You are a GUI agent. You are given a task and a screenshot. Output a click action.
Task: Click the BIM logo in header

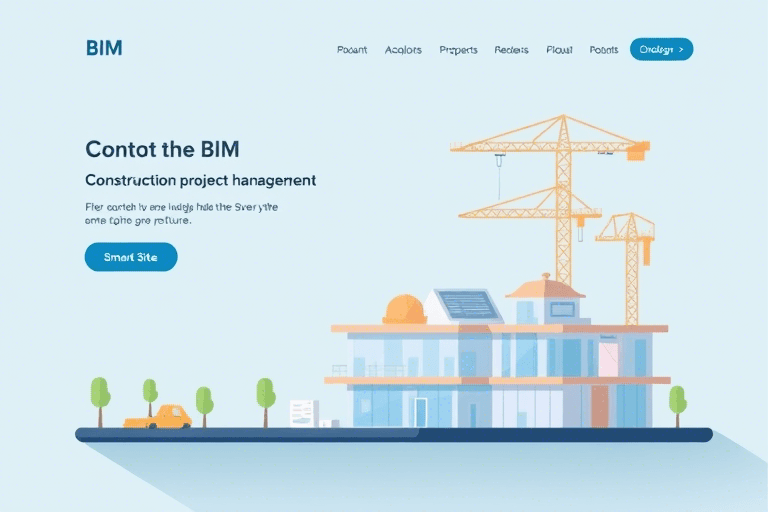tap(104, 48)
